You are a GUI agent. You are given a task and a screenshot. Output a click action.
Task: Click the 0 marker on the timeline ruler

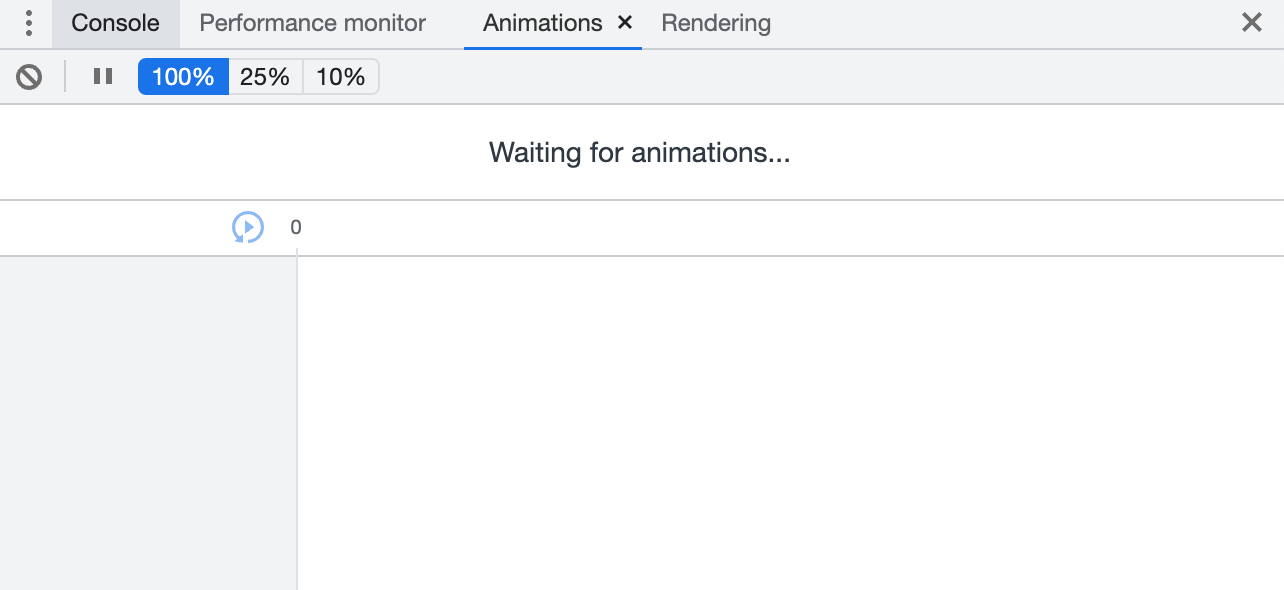tap(295, 227)
